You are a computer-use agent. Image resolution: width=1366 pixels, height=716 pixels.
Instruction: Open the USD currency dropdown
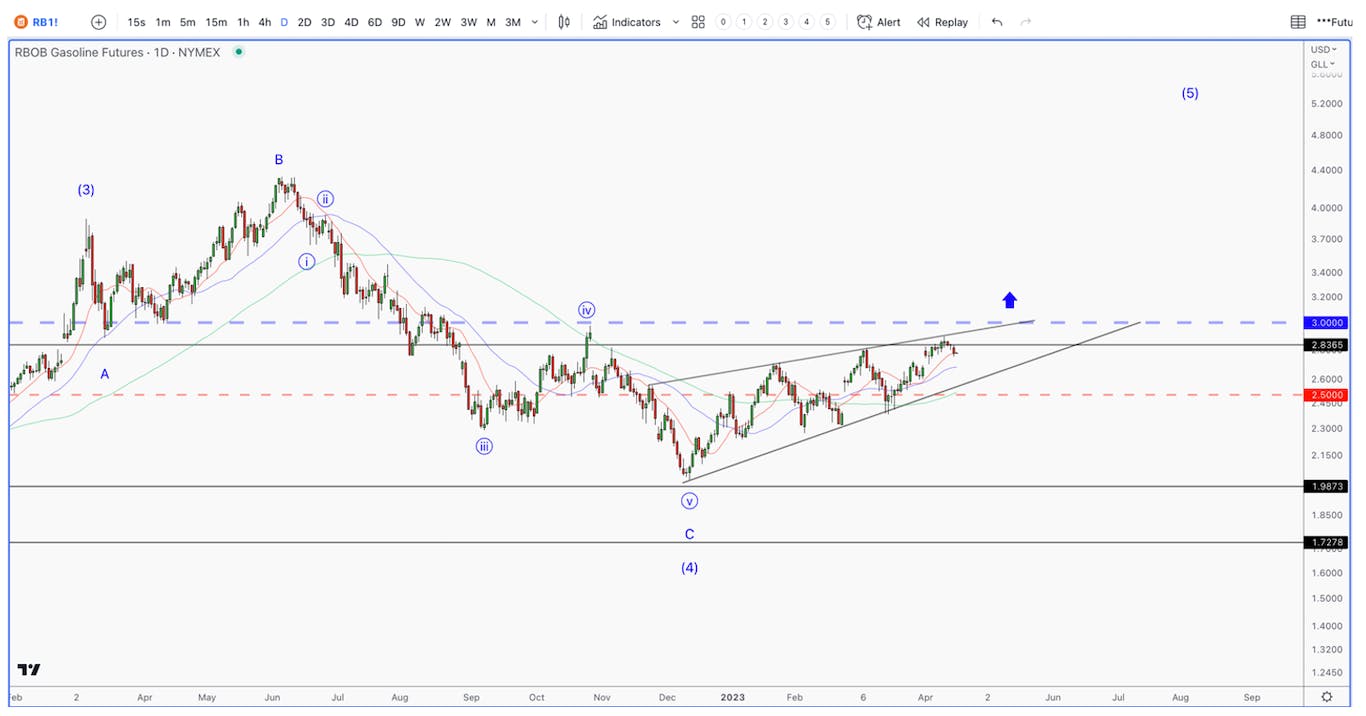[x=1322, y=50]
